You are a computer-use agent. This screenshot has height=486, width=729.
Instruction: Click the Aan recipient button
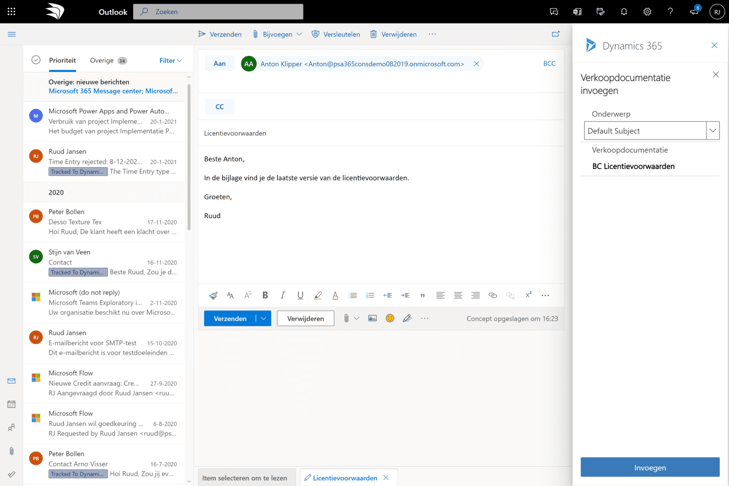point(219,64)
